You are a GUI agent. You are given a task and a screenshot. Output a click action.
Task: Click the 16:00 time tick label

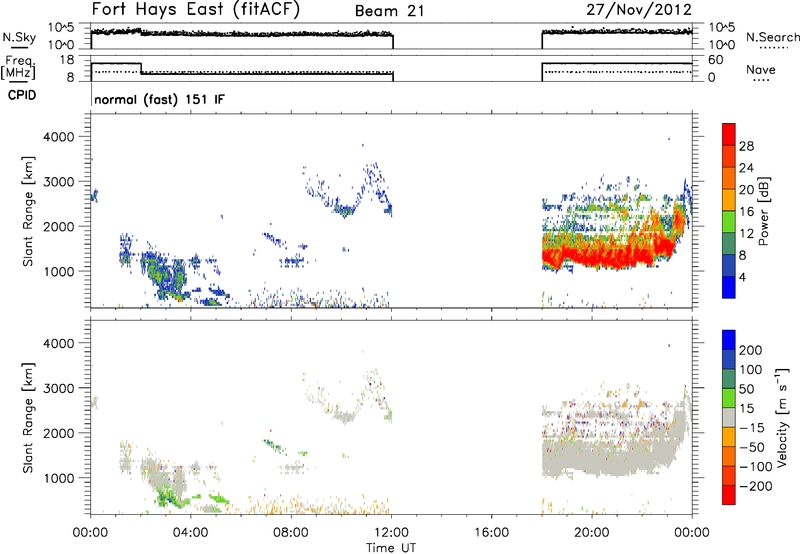point(491,533)
